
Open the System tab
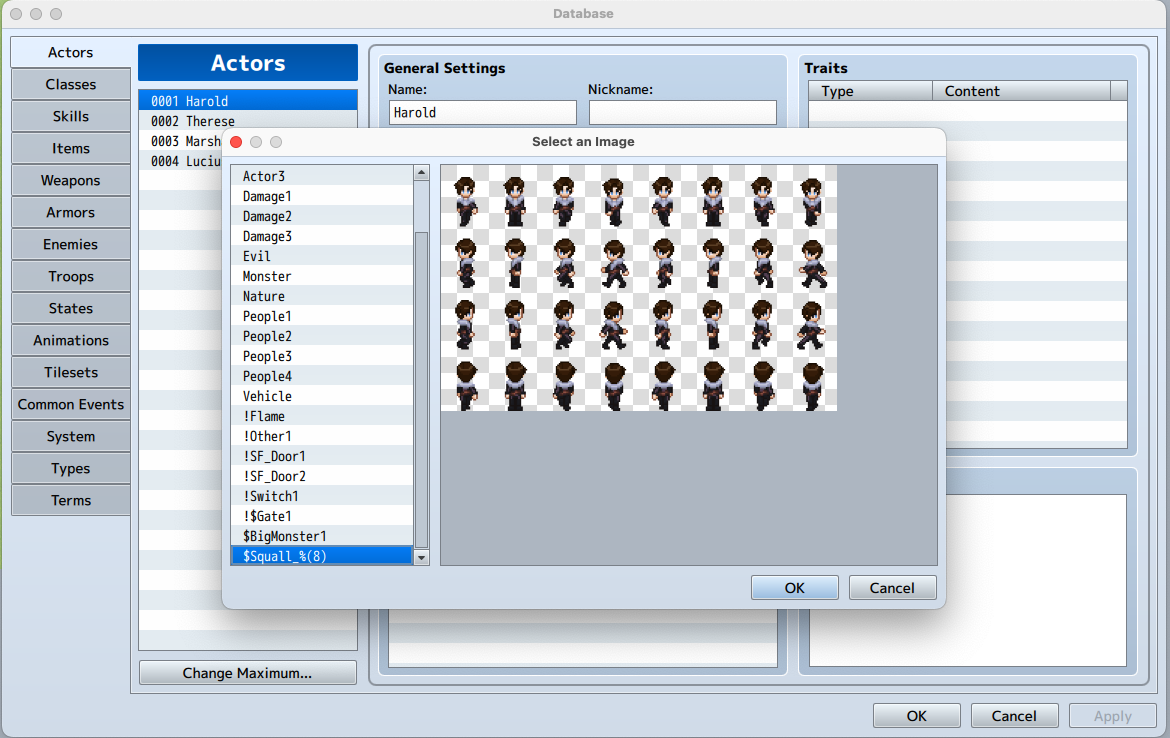[x=71, y=437]
